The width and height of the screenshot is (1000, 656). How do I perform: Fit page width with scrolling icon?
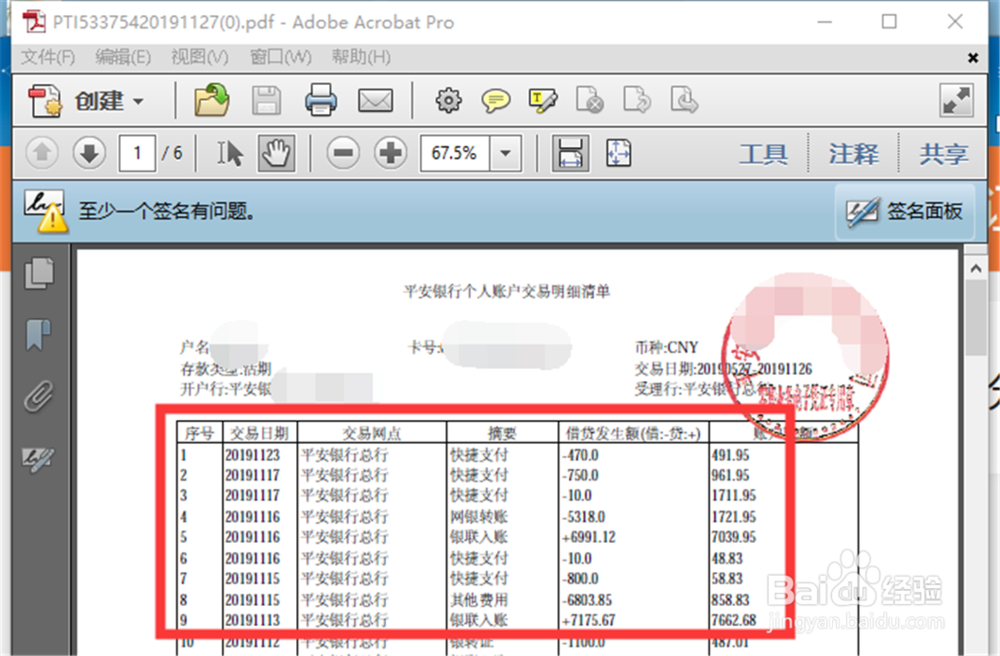point(570,153)
